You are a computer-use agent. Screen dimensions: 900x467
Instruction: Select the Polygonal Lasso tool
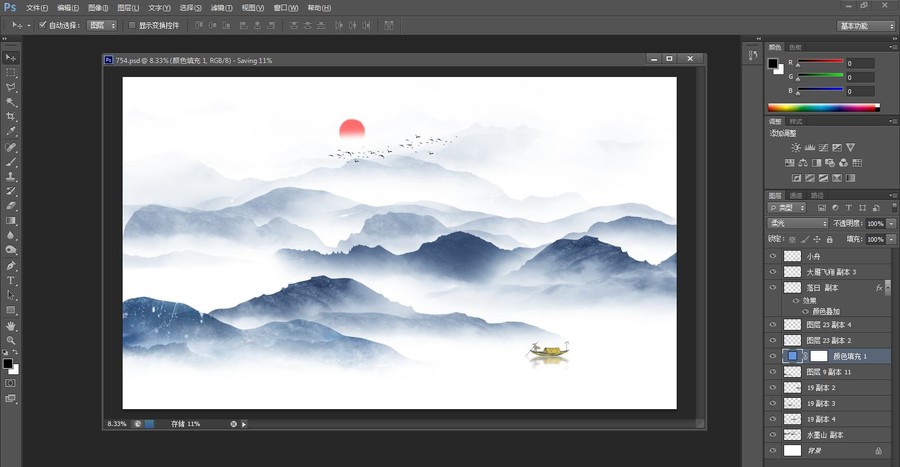click(10, 87)
